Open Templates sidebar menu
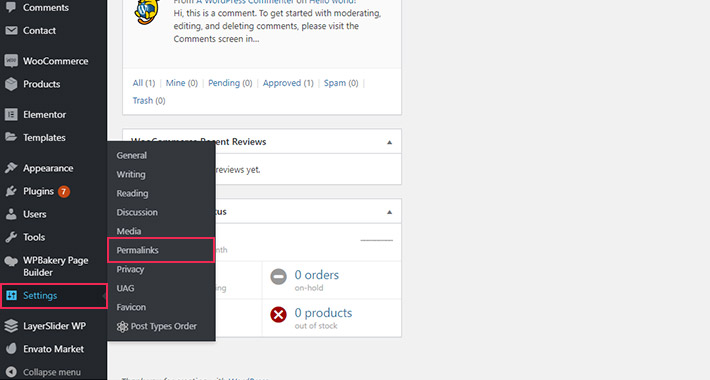The width and height of the screenshot is (710, 380). 44,137
